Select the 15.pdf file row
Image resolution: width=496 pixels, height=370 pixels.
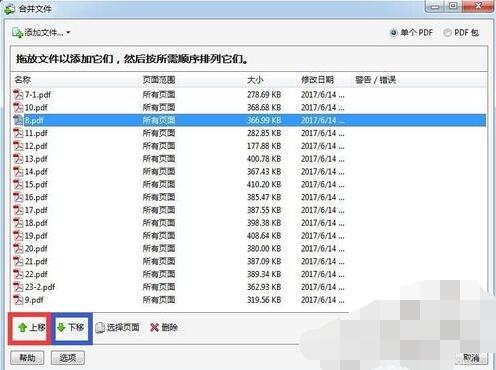point(249,184)
